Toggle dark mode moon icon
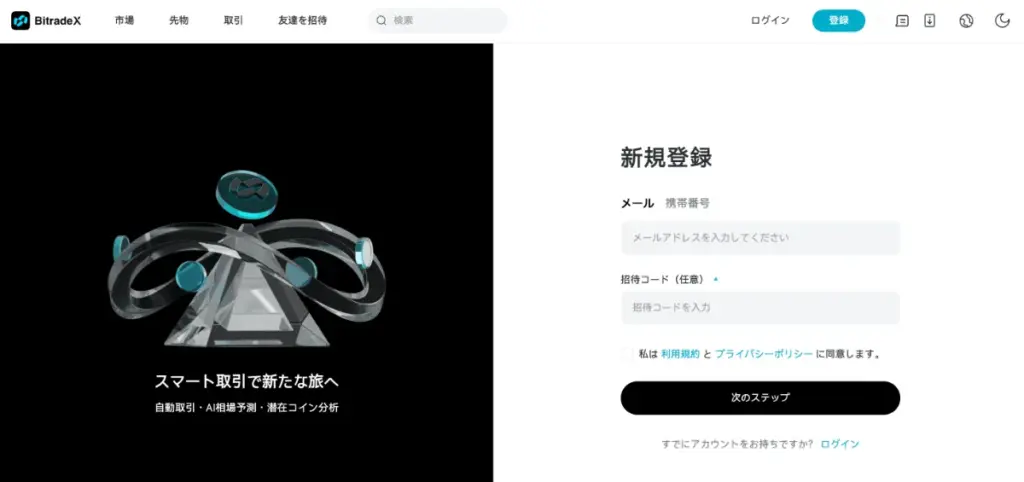The image size is (1024, 482). tap(1002, 21)
